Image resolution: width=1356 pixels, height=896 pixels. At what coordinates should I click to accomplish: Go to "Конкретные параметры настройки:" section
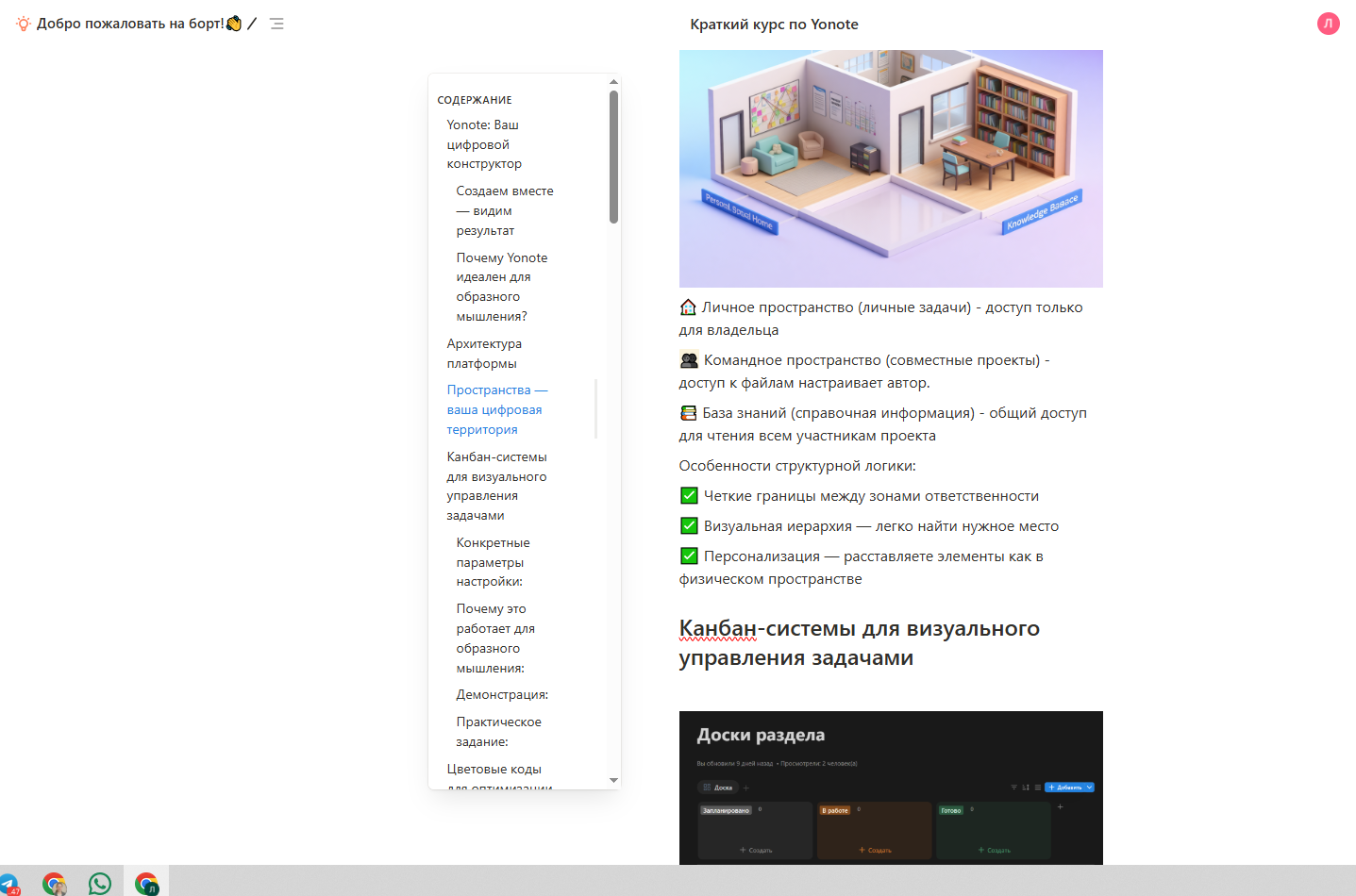click(493, 562)
